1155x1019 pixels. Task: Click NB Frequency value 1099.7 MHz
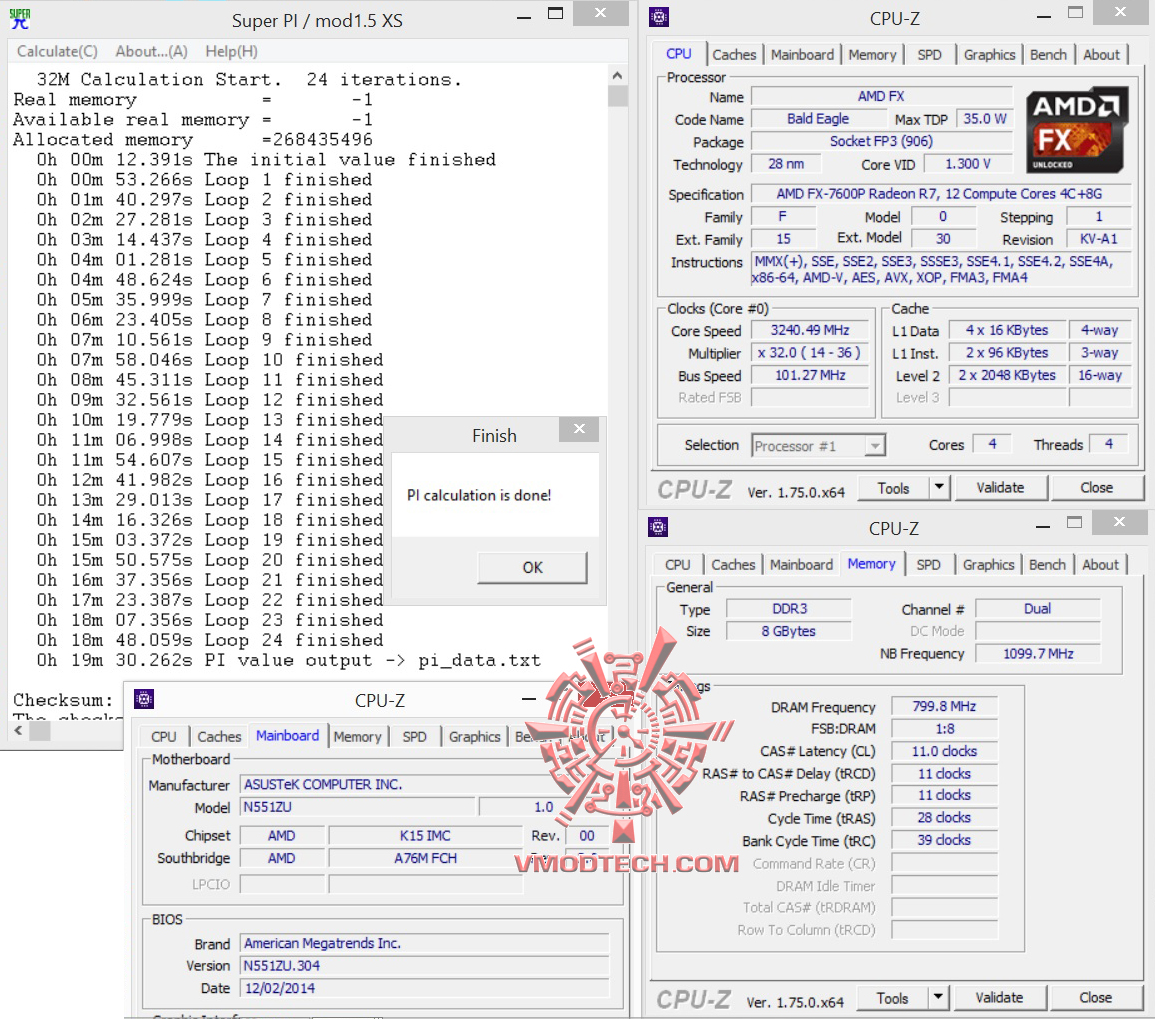click(1038, 654)
